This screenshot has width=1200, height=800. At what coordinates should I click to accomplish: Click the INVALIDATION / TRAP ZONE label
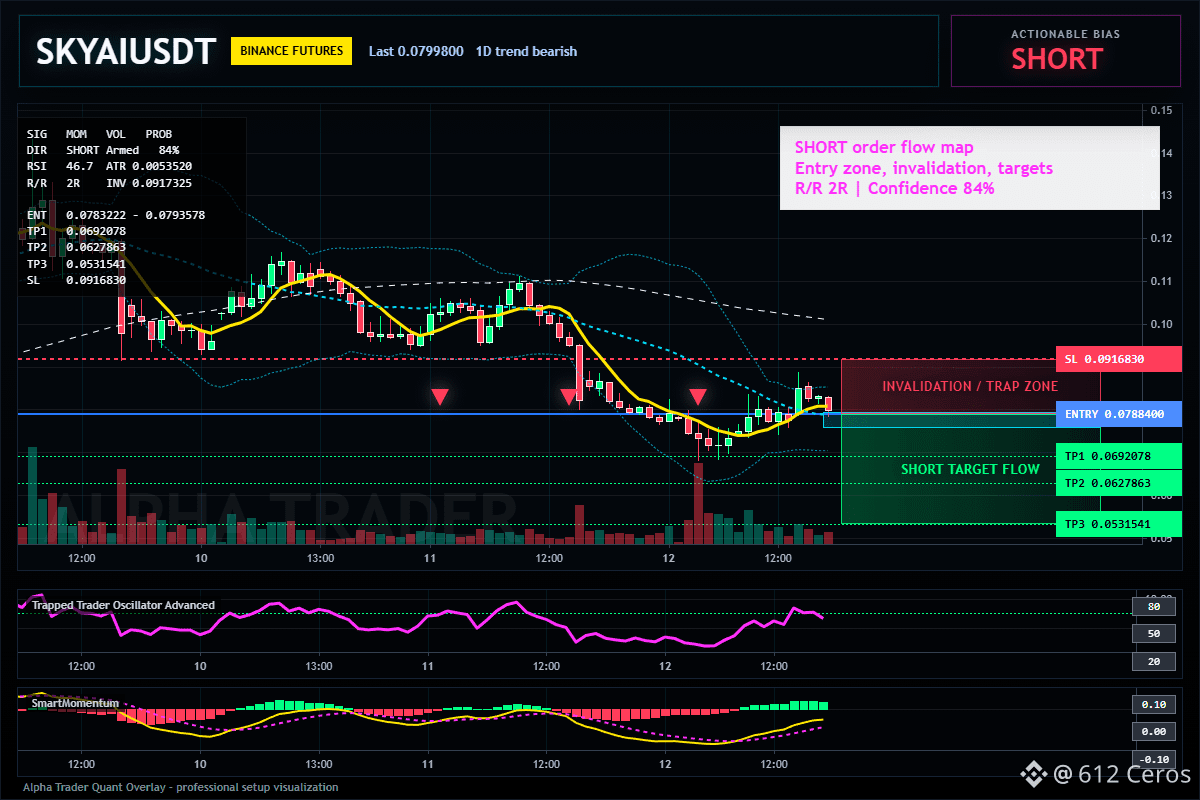[x=970, y=386]
